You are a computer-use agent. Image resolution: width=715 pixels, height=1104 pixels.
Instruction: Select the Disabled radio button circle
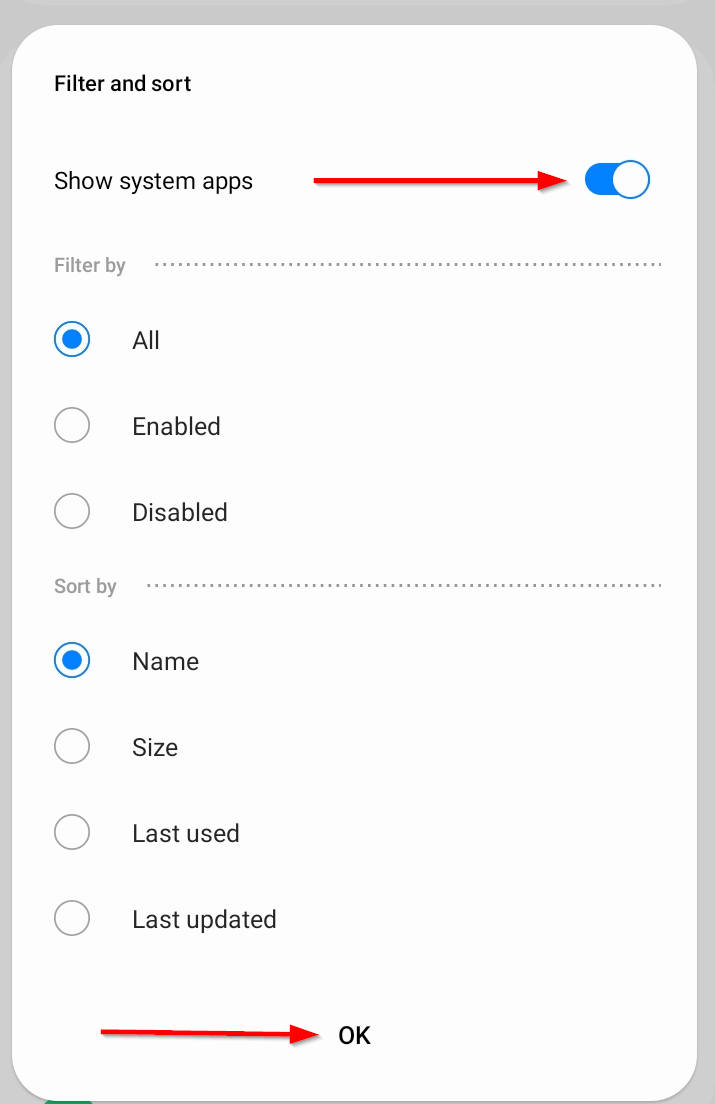(x=72, y=512)
